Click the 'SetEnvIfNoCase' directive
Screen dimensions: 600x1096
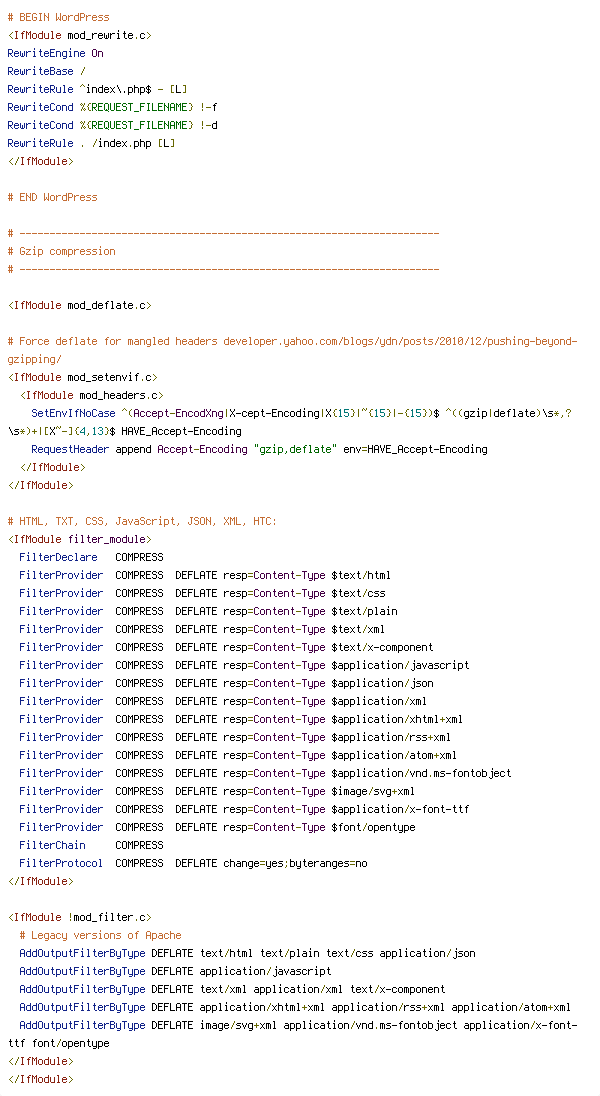click(x=73, y=413)
